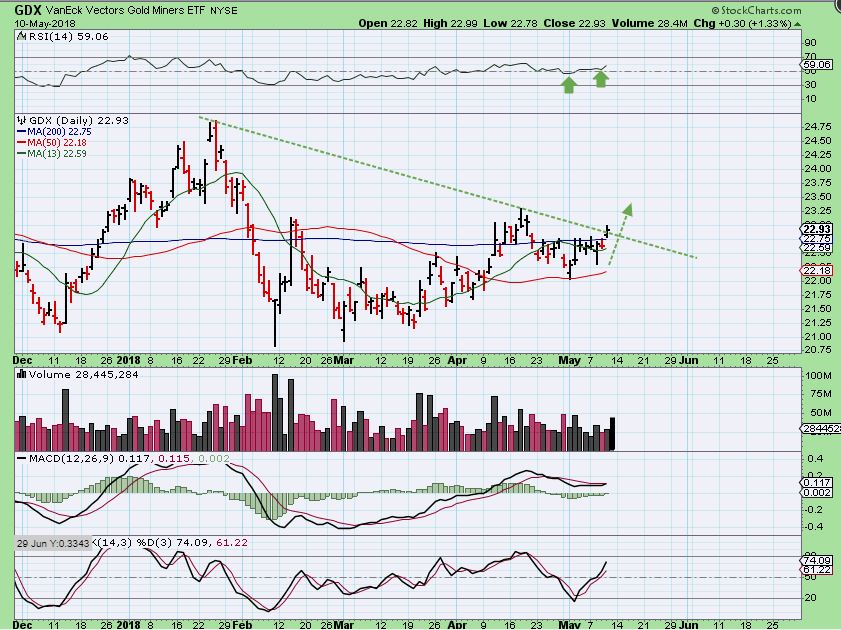Click the price bars icon beside GDX (Daily)
The height and width of the screenshot is (630, 841).
click(x=21, y=120)
